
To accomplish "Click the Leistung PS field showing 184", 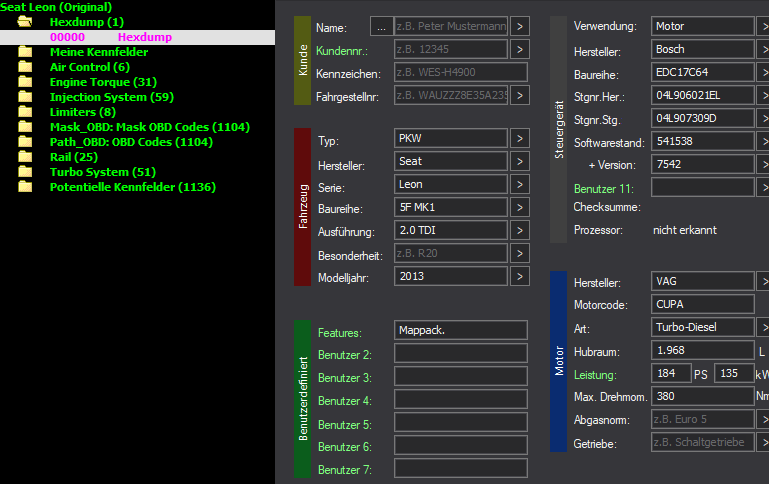I will pos(671,373).
